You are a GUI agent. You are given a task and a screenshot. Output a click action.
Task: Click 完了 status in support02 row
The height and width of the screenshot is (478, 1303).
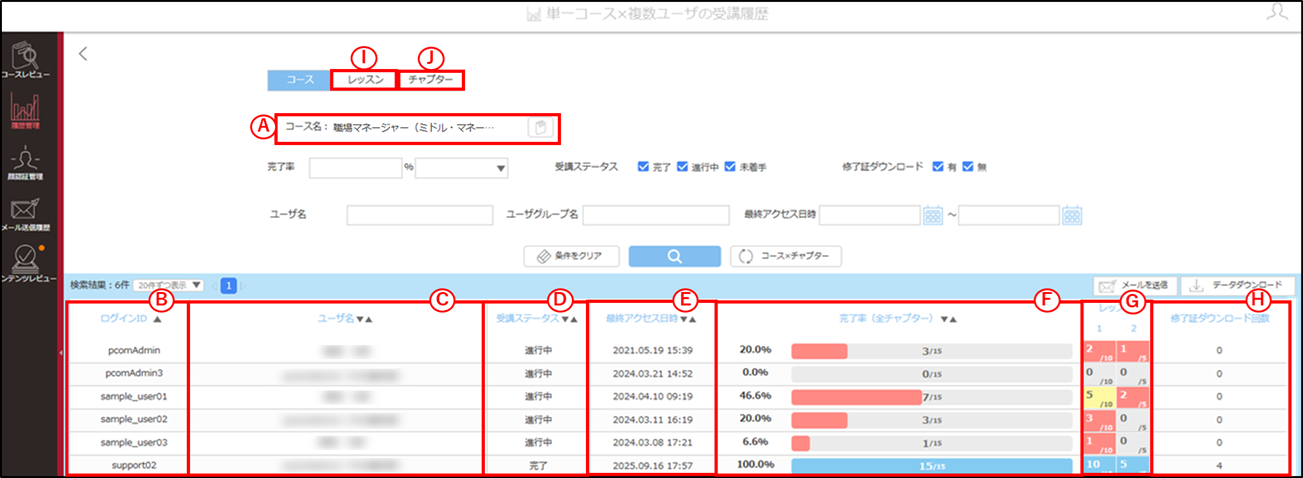537,466
